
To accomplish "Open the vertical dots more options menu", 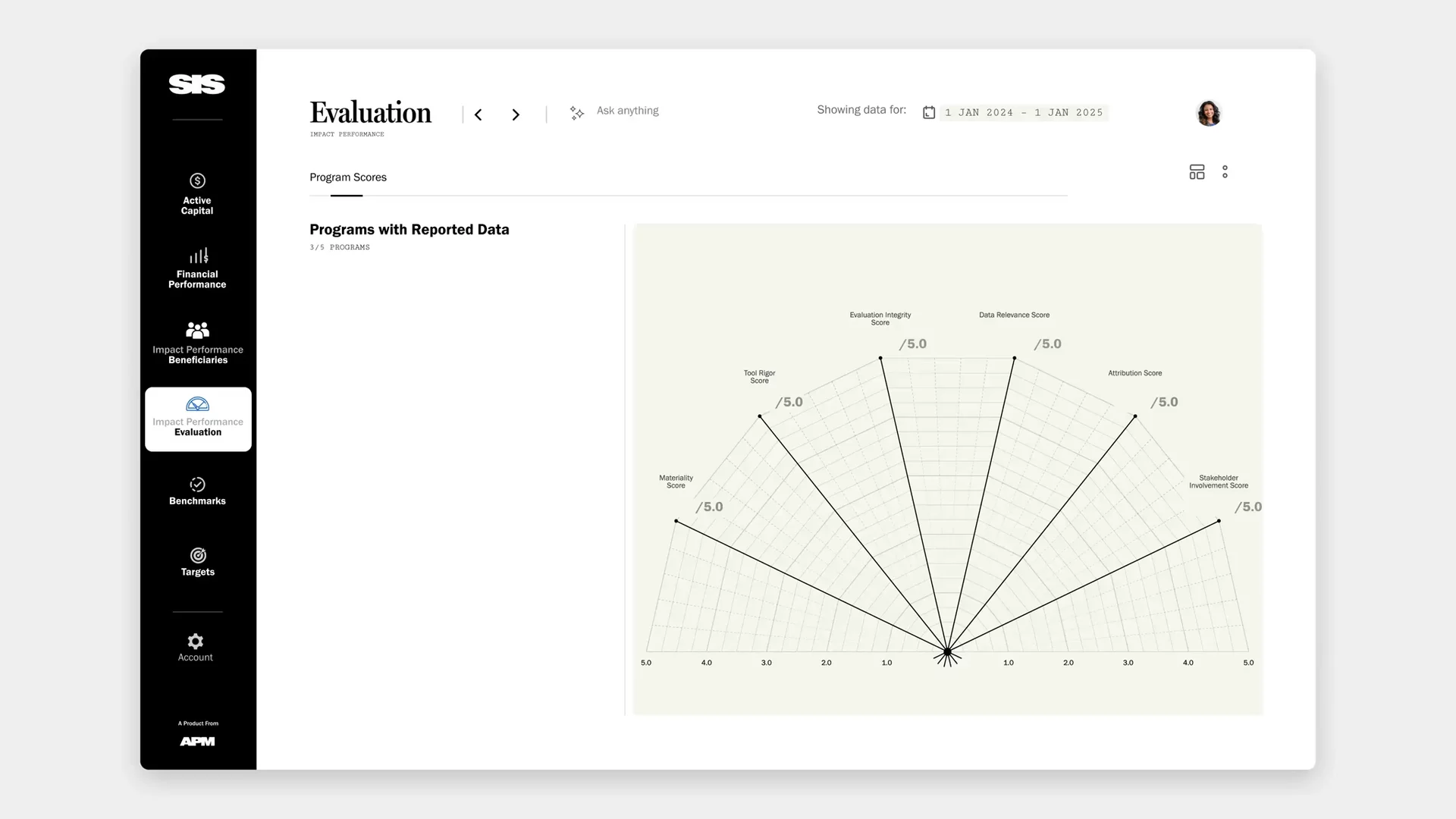I will tap(1225, 172).
